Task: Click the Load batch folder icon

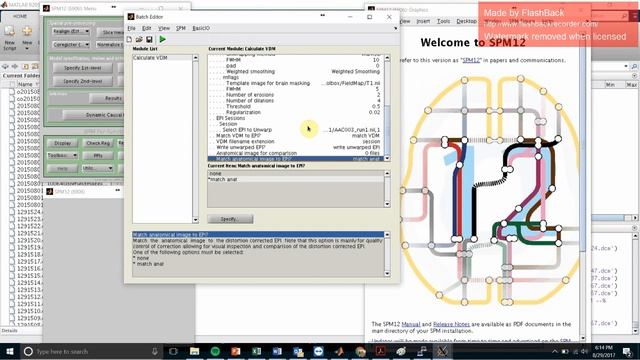Action: (x=139, y=39)
